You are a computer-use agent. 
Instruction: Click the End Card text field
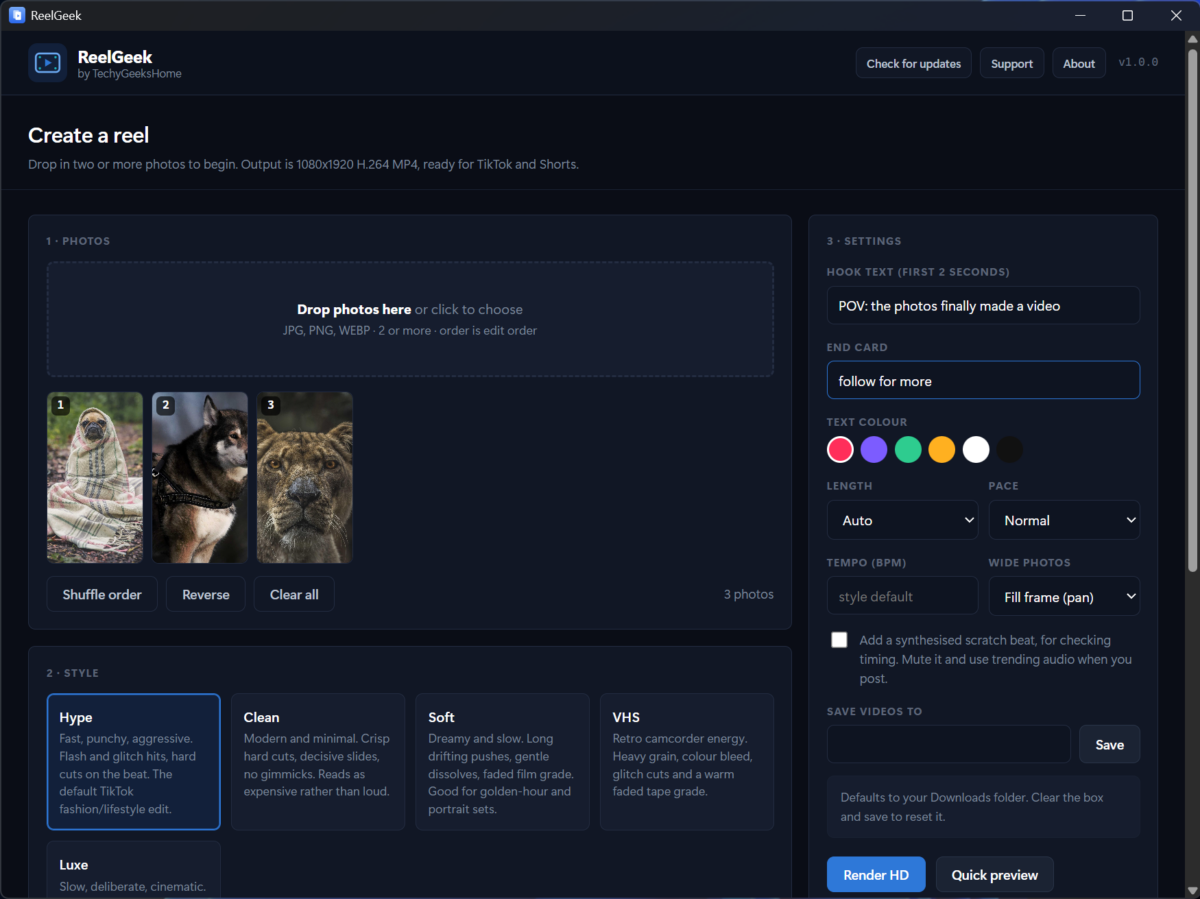983,380
